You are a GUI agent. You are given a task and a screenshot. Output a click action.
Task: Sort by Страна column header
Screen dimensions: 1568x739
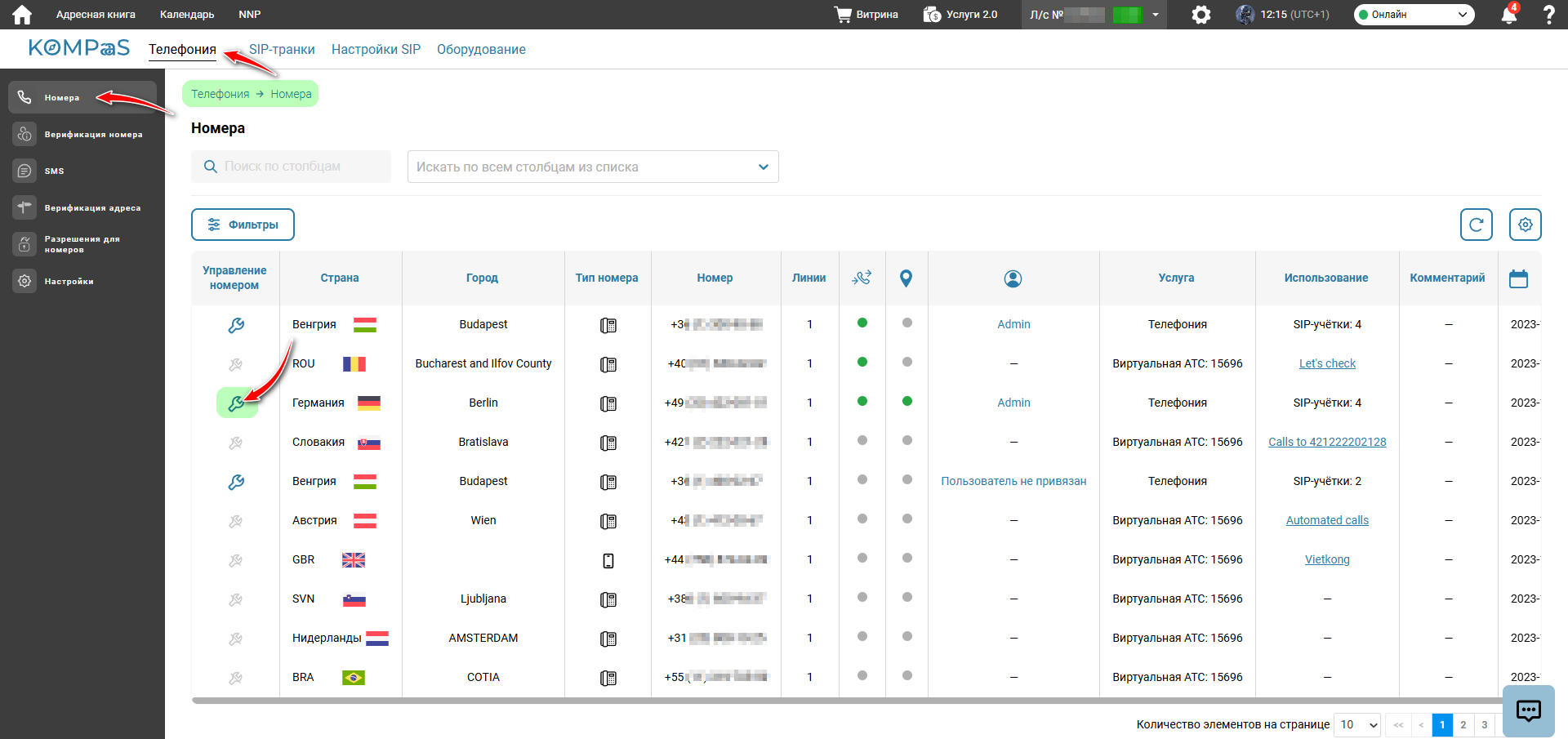[340, 278]
